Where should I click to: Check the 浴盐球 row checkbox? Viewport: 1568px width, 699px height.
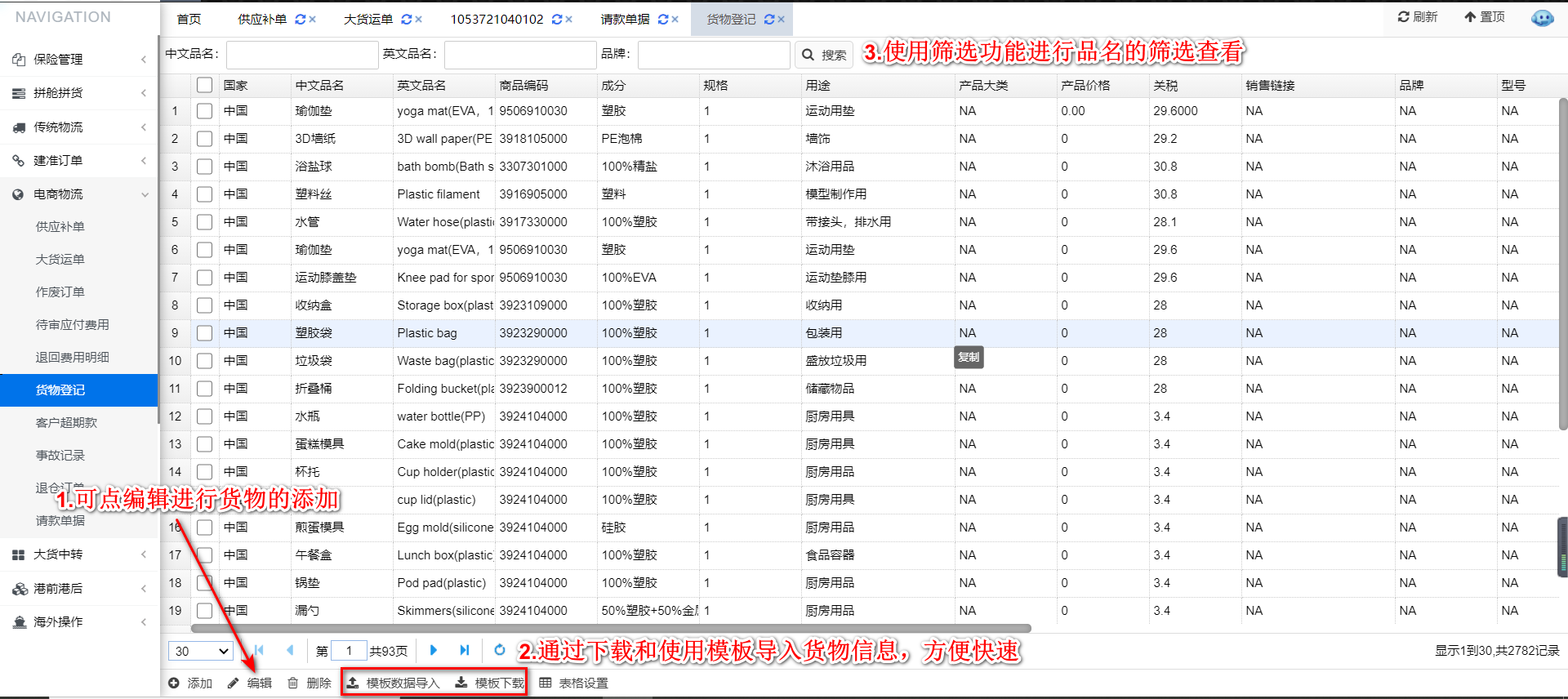pyautogui.click(x=205, y=167)
